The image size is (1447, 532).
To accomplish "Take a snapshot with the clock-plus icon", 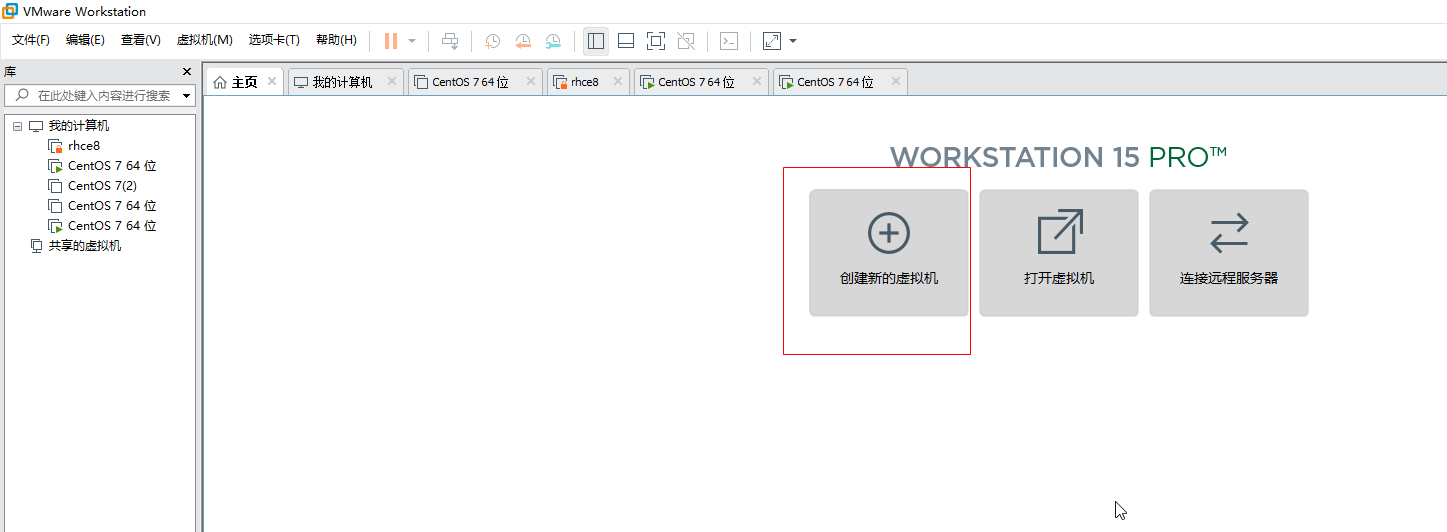I will pyautogui.click(x=493, y=41).
